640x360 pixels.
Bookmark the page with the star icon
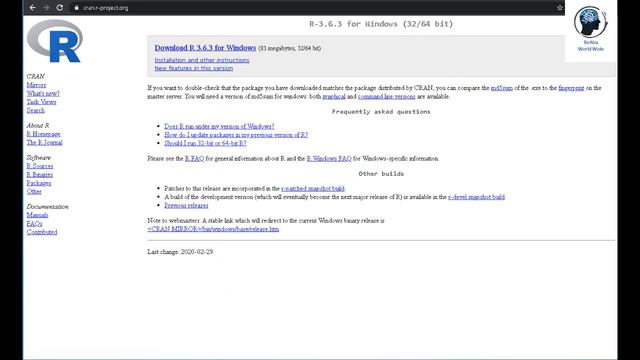click(x=560, y=8)
